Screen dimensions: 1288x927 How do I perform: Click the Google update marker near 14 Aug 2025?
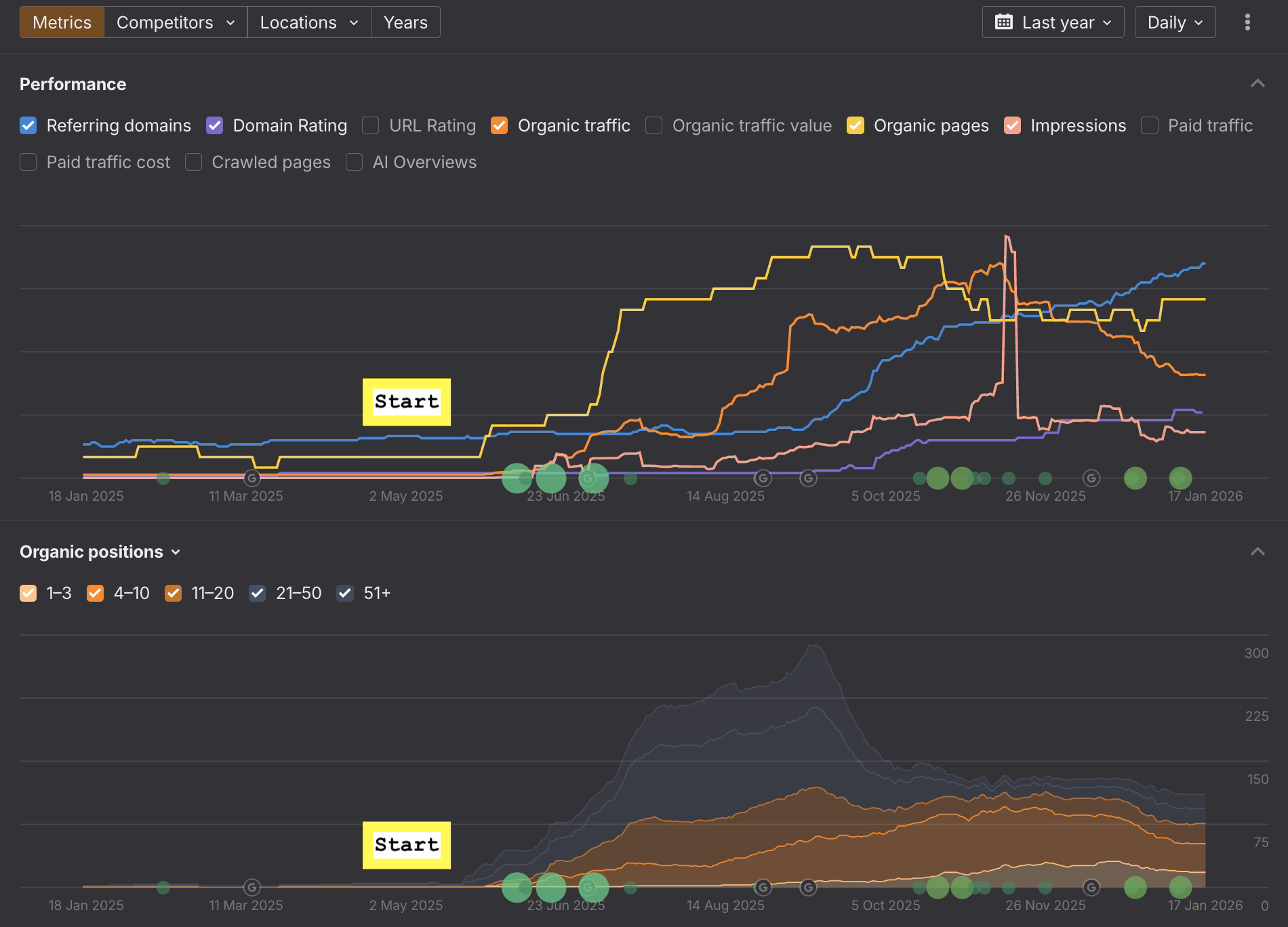coord(763,478)
